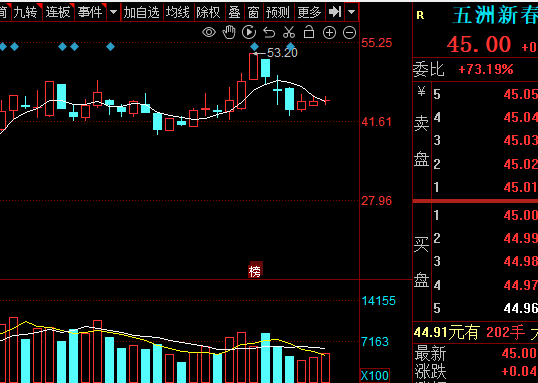Toggle the padlock lock icon
538x383 pixels.
point(309,32)
